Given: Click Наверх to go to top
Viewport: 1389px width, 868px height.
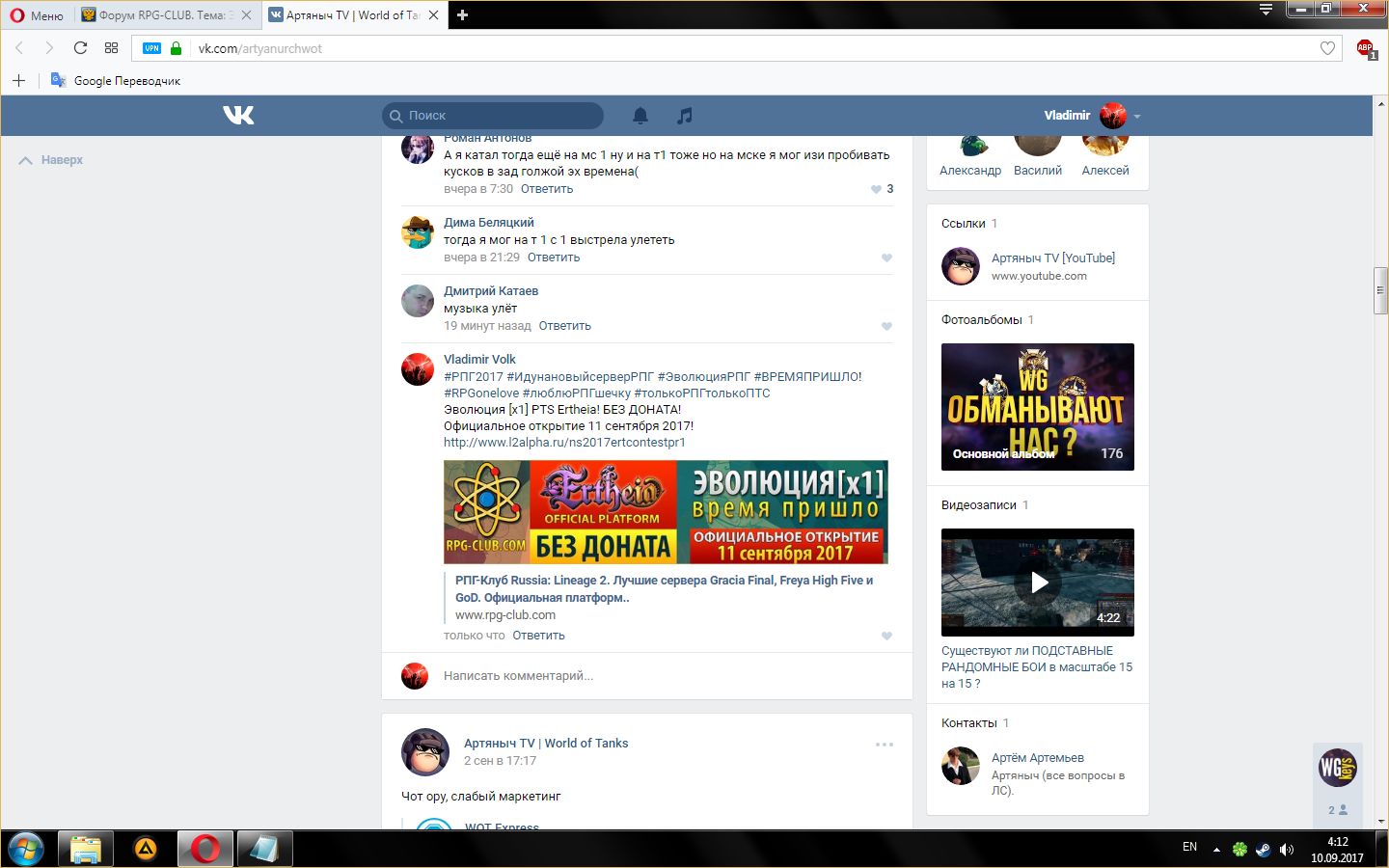Looking at the screenshot, I should (51, 160).
